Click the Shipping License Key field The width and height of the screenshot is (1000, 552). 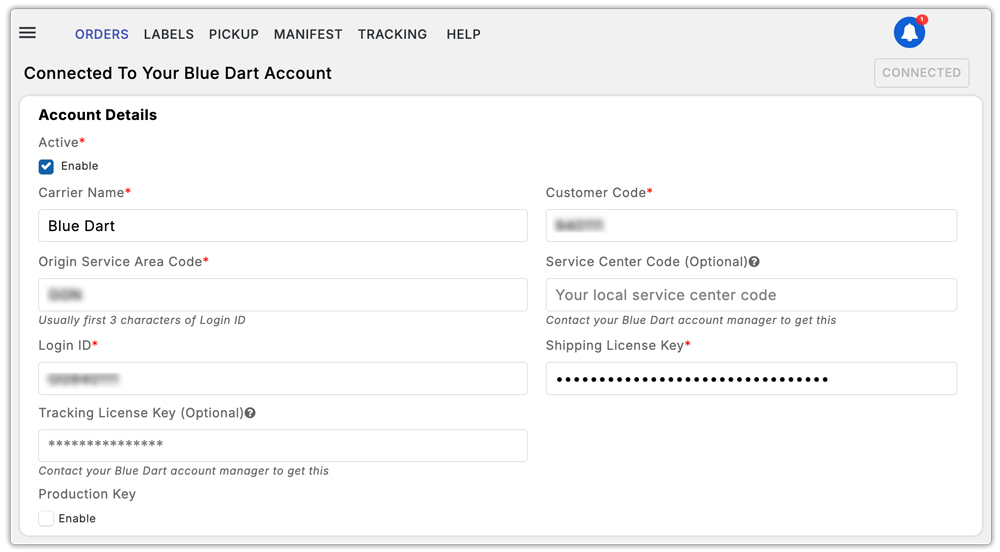[751, 379]
